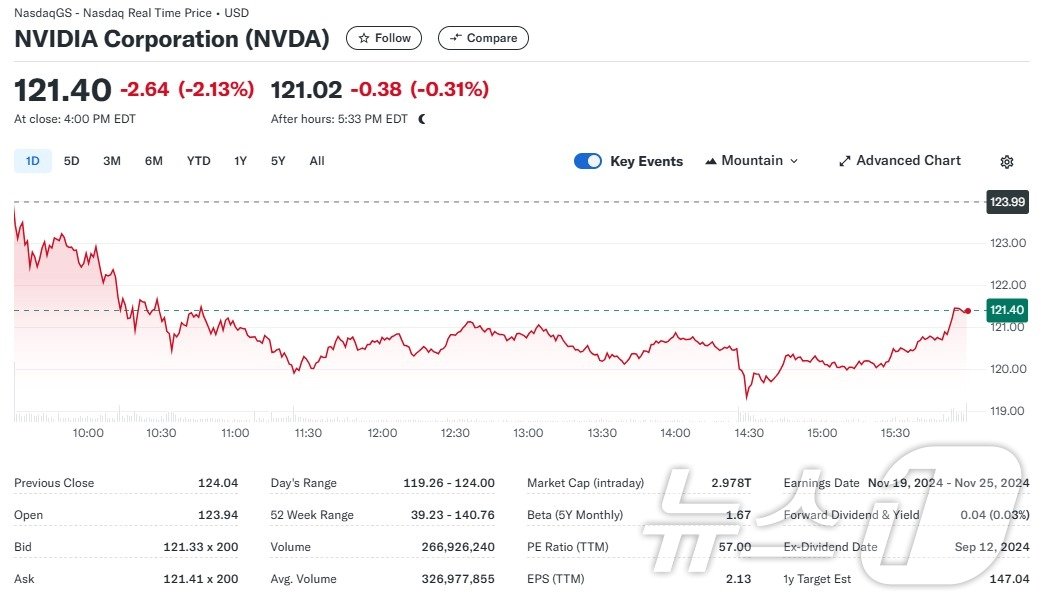This screenshot has width=1041, height=604.
Task: Click the 14:30 time axis label
Action: (749, 433)
